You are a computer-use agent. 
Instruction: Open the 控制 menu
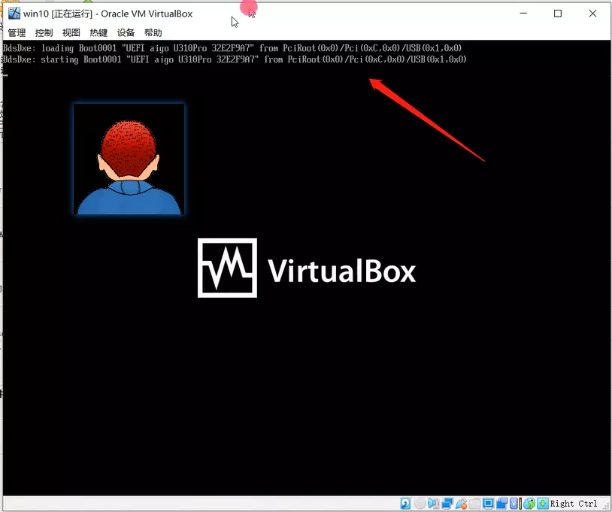(44, 33)
